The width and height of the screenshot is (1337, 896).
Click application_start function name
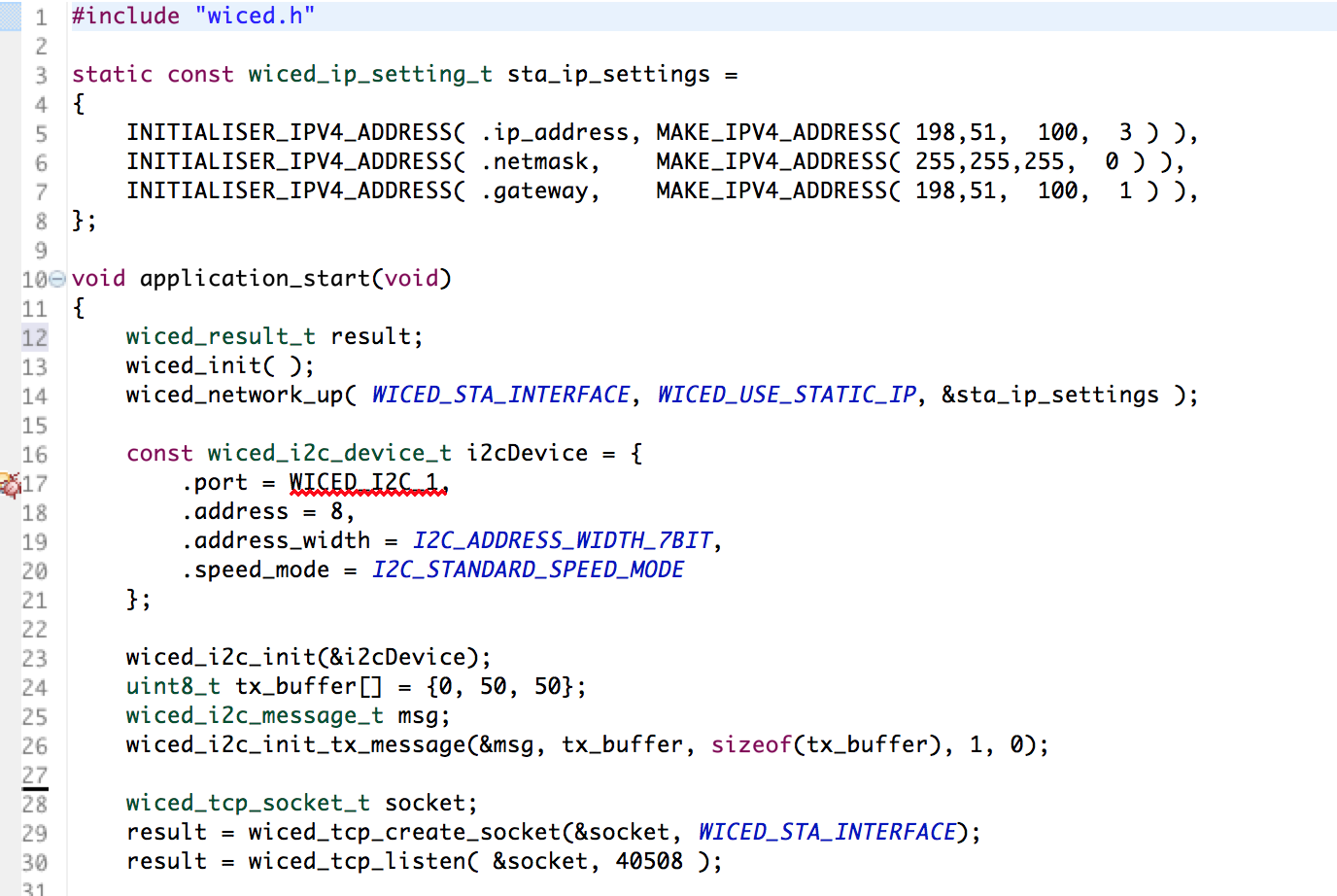point(256,279)
